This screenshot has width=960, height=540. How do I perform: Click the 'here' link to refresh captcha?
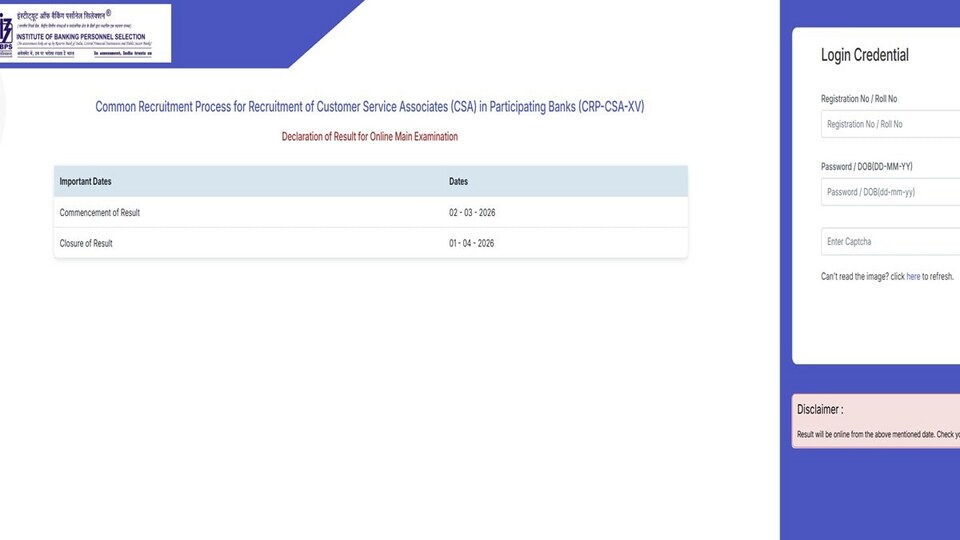[x=913, y=277]
